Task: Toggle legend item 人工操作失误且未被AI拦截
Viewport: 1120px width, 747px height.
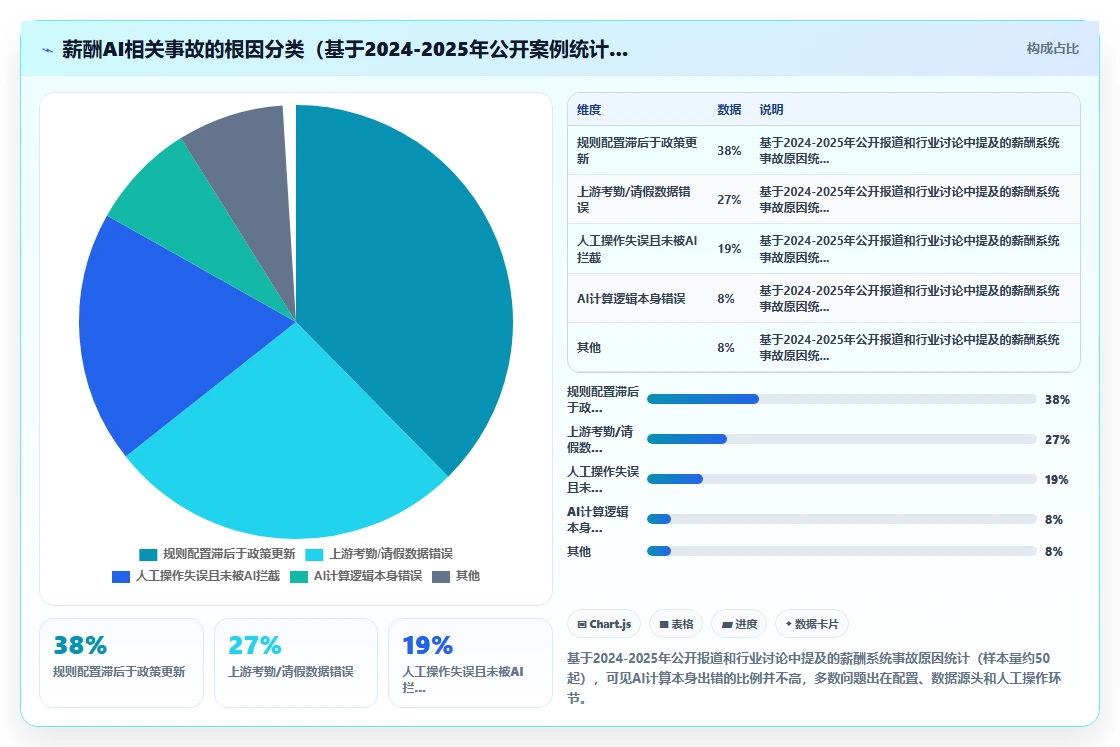Action: pos(196,576)
